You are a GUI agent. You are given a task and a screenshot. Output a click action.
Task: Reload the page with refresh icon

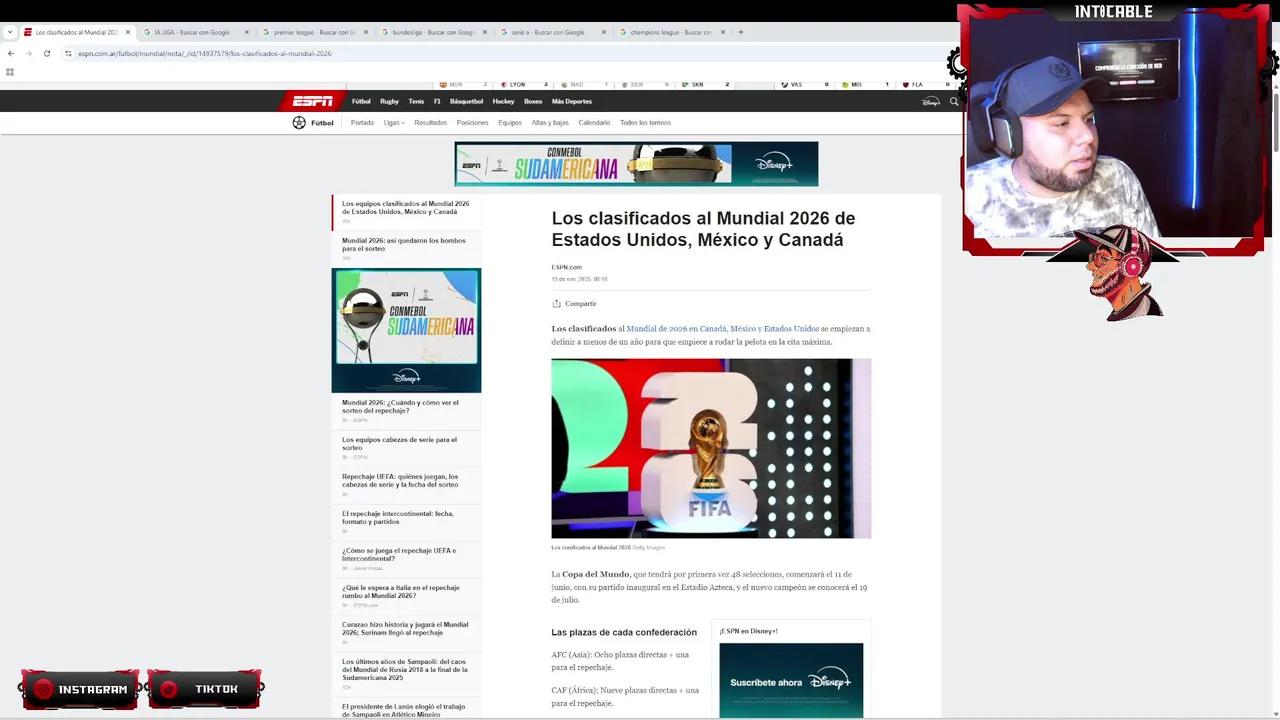tap(46, 53)
